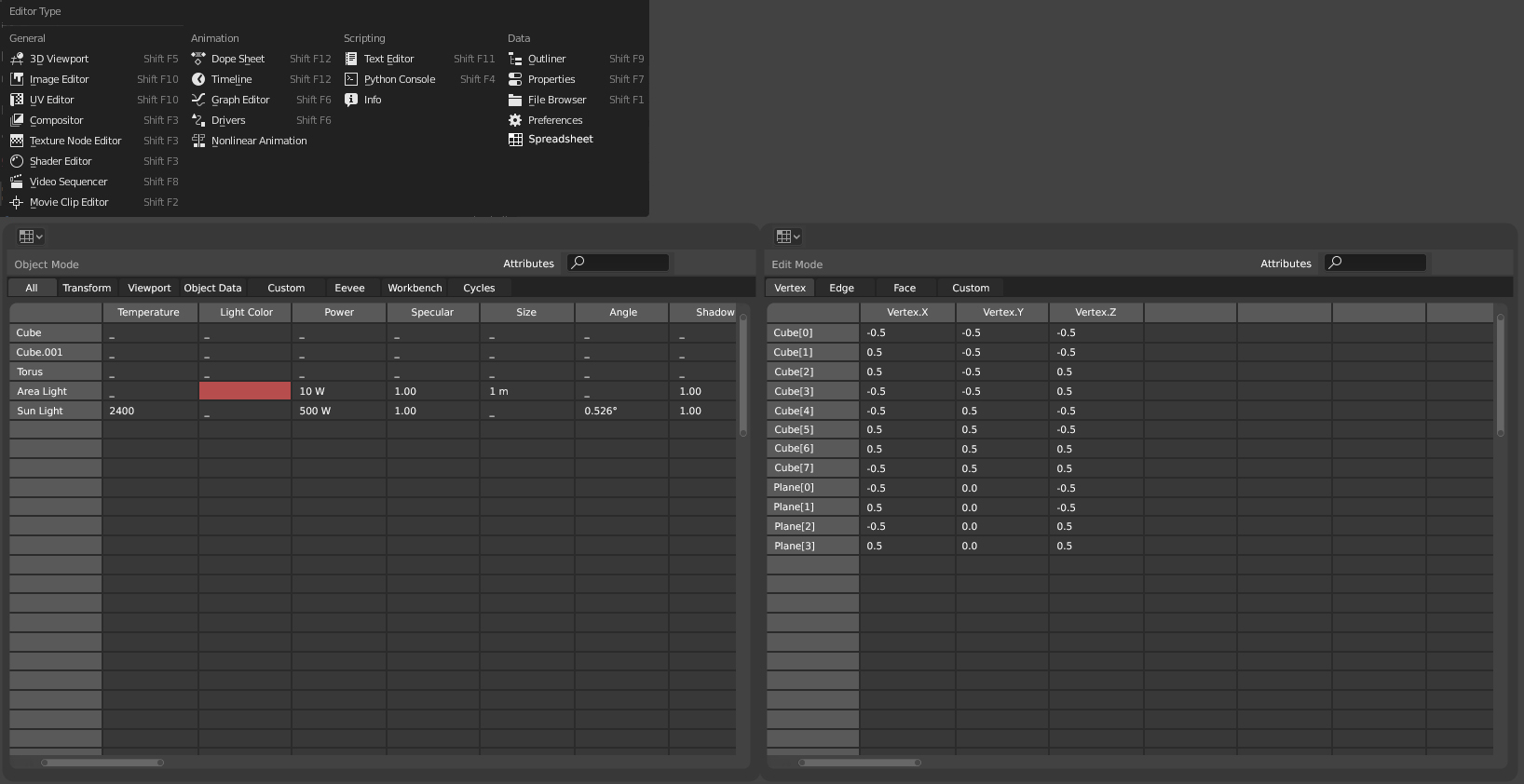1524x784 pixels.
Task: Focus the Edit Mode attributes search field
Action: (1376, 263)
